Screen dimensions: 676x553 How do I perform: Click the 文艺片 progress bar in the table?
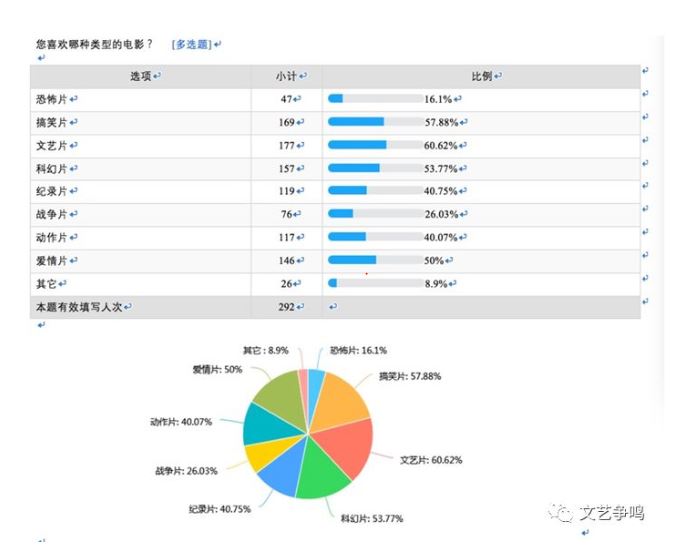(x=375, y=145)
